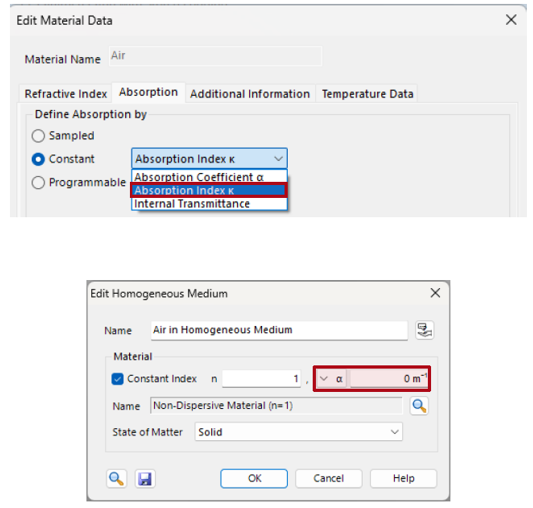Screen dimensions: 533x508
Task: Select the Constant absorption radio button
Action: pos(38,159)
